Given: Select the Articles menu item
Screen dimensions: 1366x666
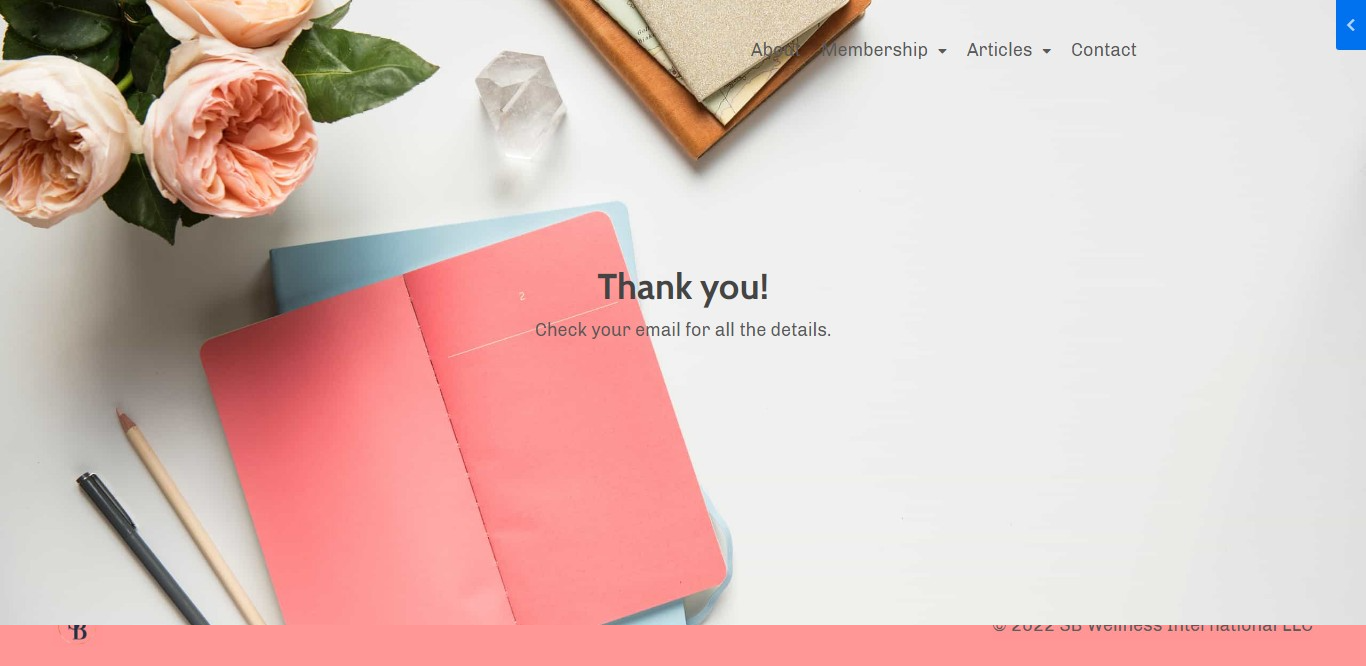Looking at the screenshot, I should pos(999,50).
